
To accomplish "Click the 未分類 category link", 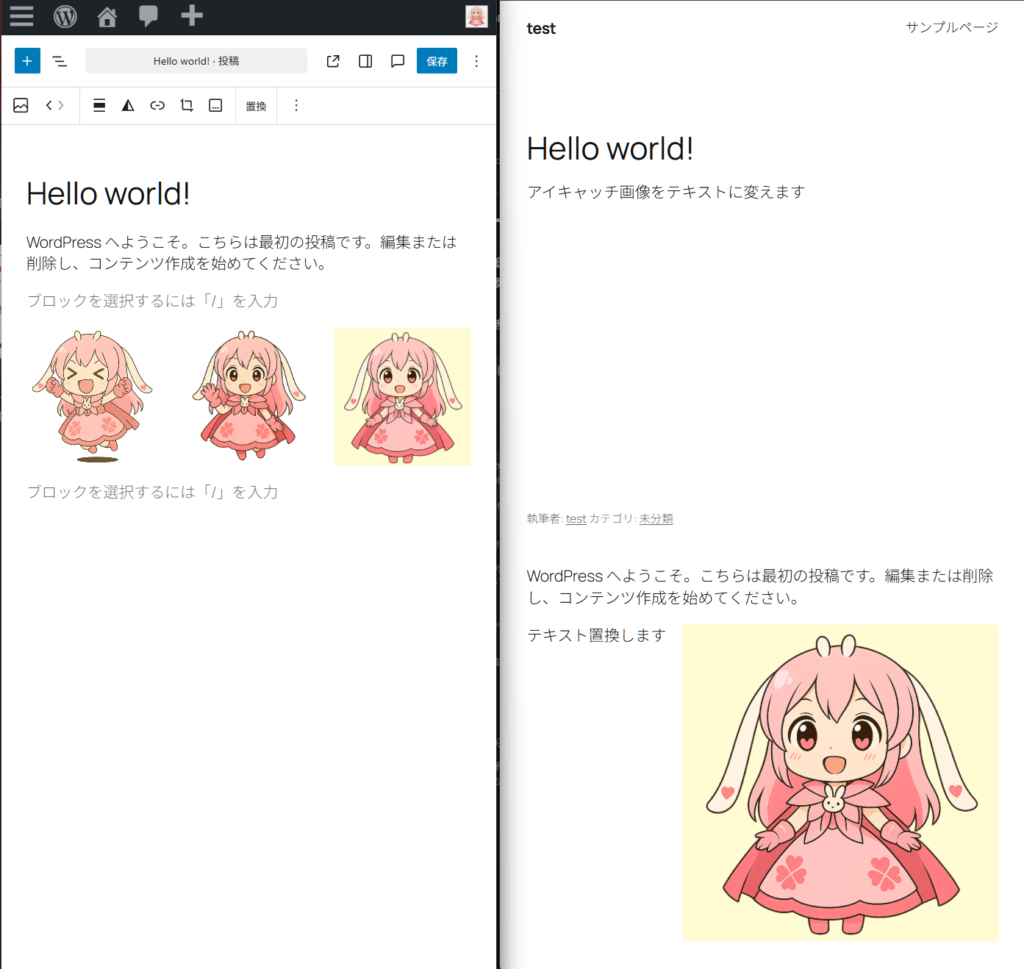I will click(655, 519).
